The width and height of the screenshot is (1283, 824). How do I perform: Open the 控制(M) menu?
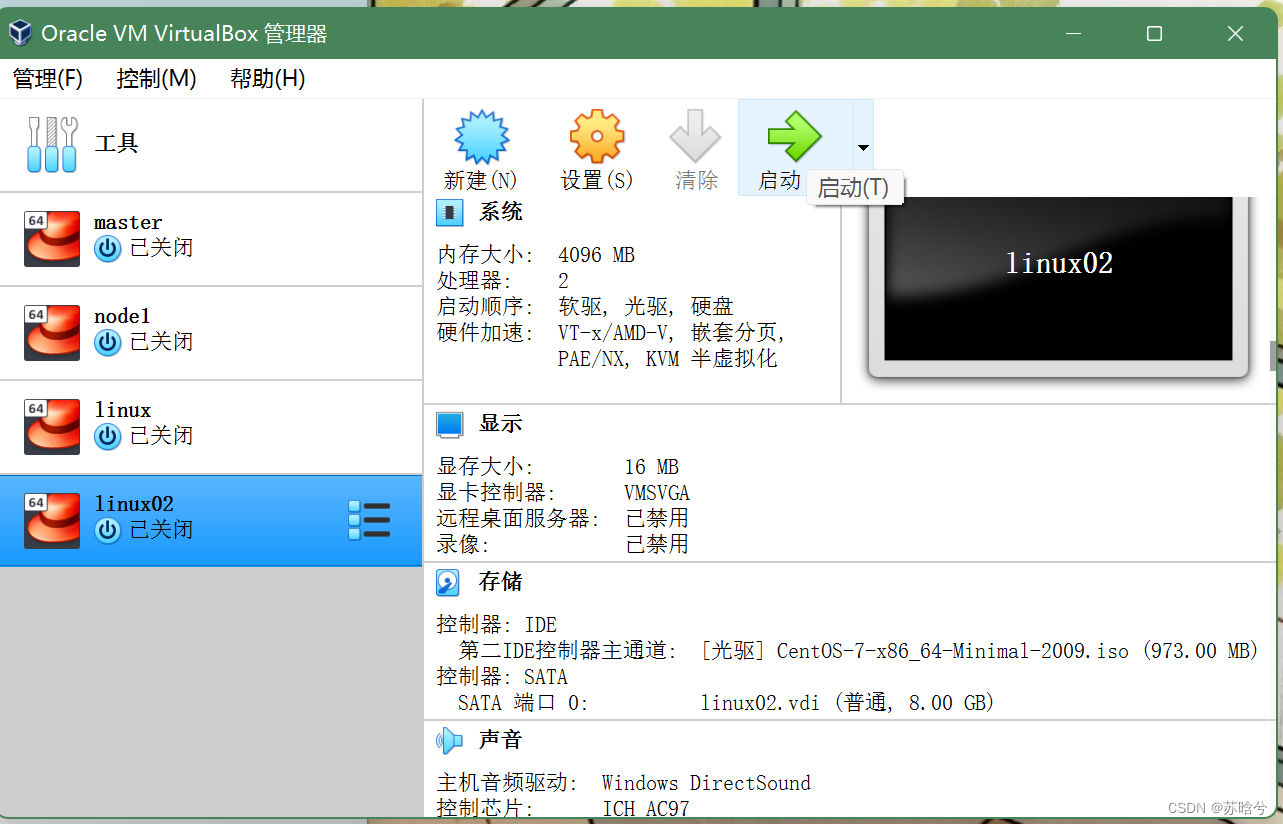point(157,78)
